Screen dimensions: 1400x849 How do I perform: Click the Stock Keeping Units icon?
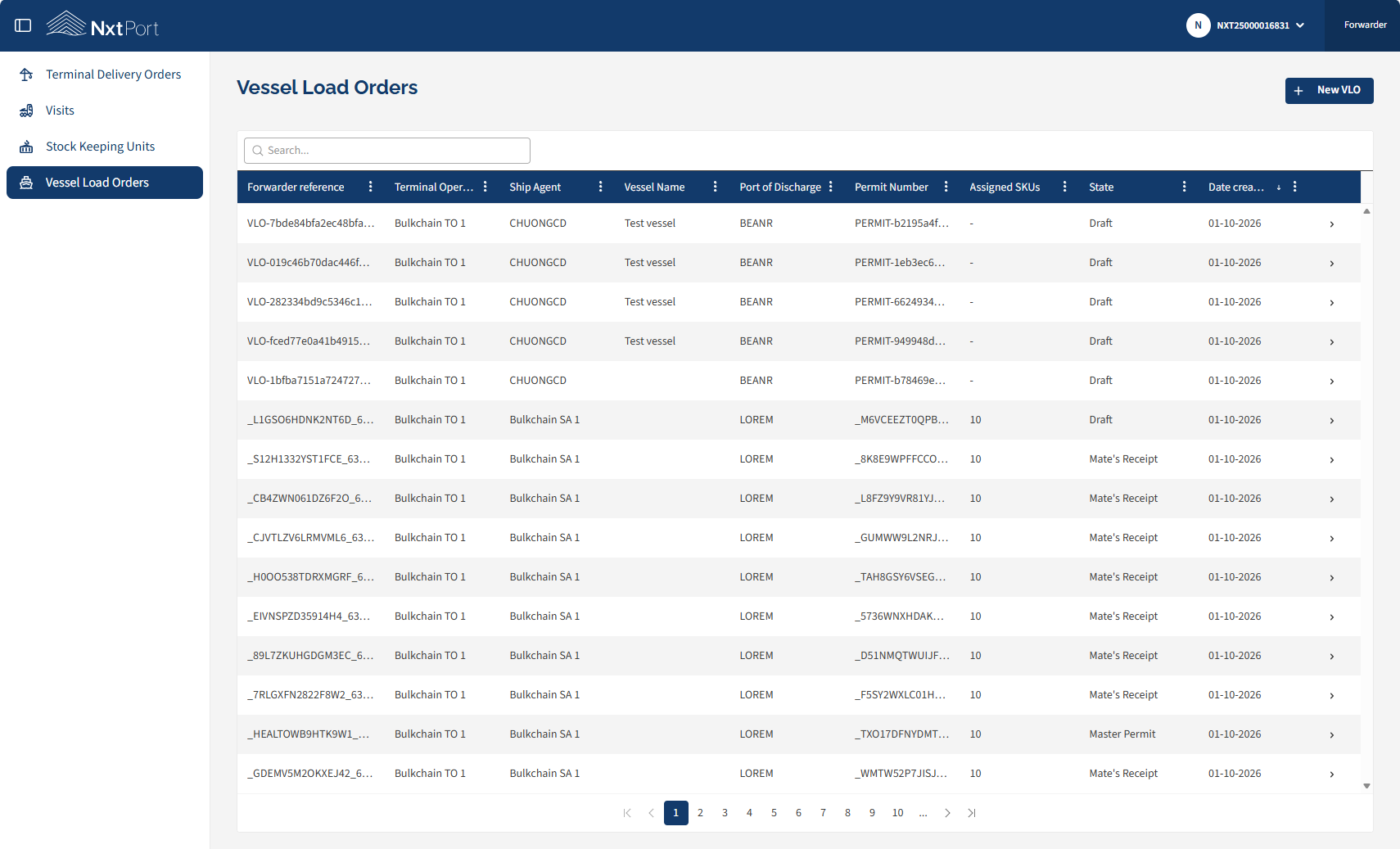tap(26, 147)
